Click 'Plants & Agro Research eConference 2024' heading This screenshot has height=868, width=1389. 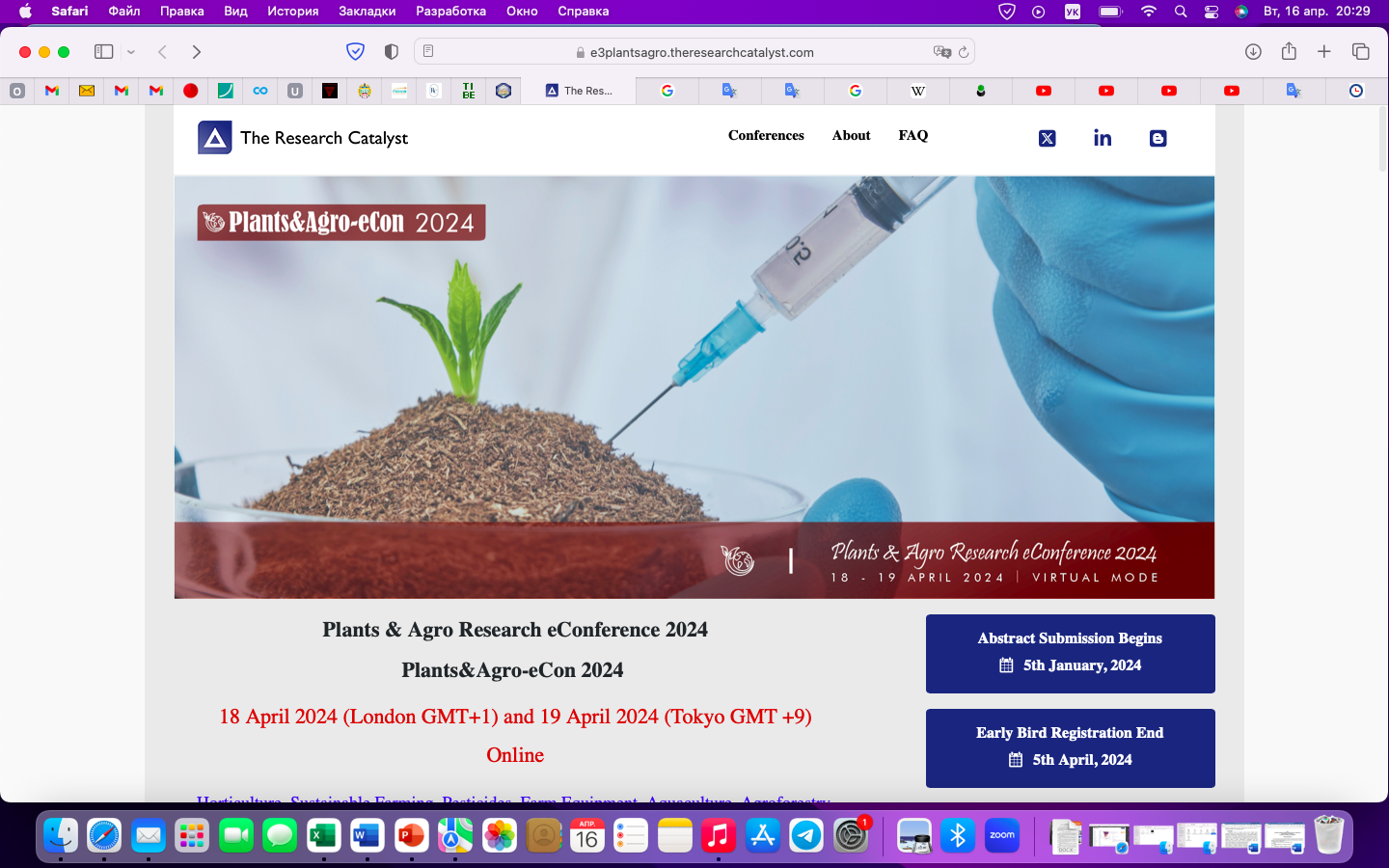pos(515,630)
